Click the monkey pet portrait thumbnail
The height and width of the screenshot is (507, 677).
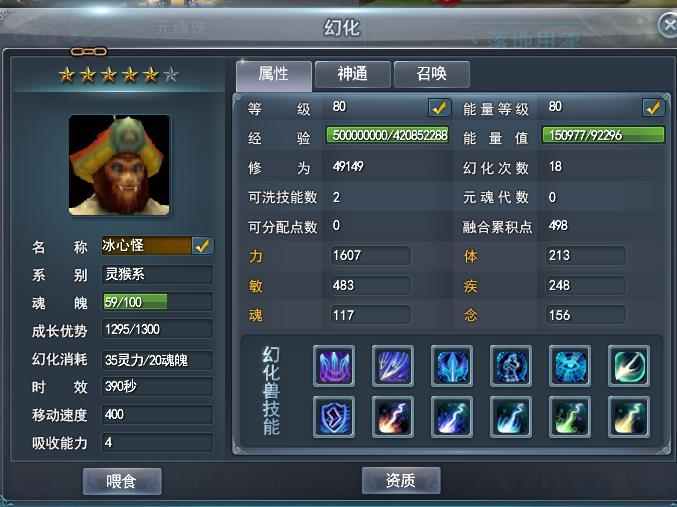click(x=119, y=165)
